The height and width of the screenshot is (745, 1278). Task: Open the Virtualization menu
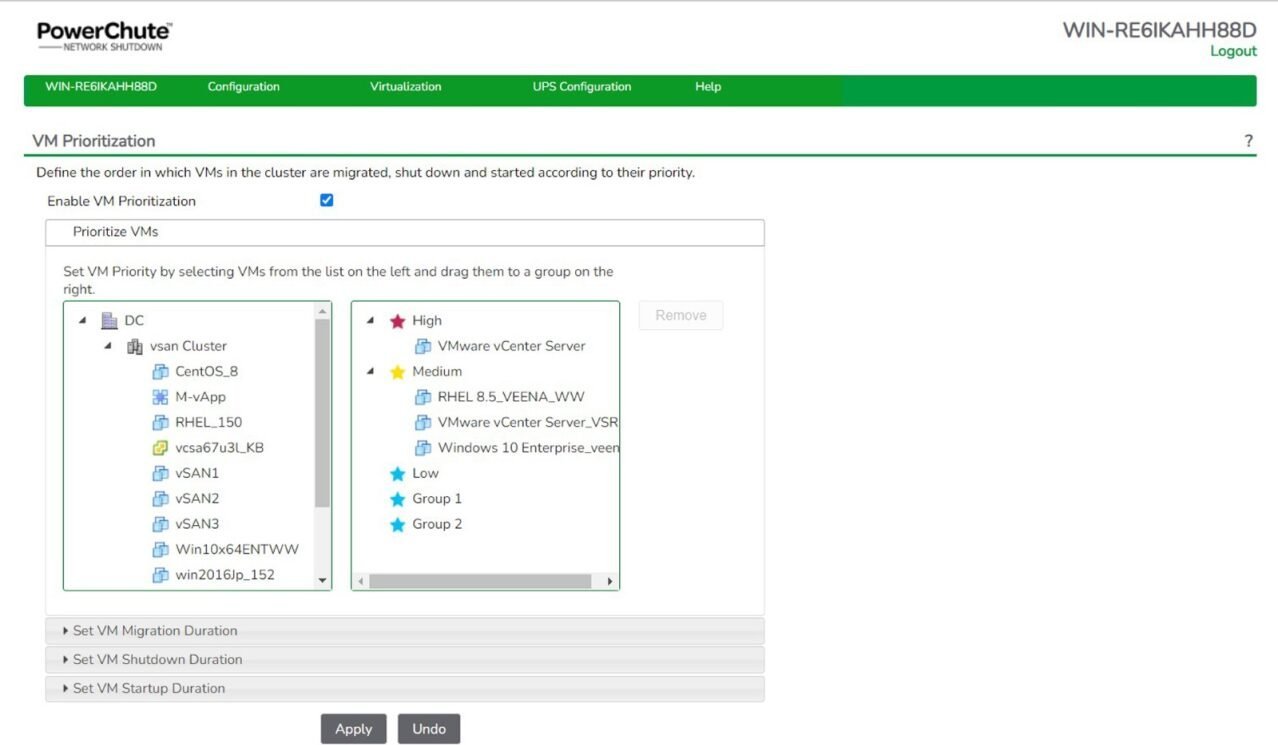(x=405, y=87)
